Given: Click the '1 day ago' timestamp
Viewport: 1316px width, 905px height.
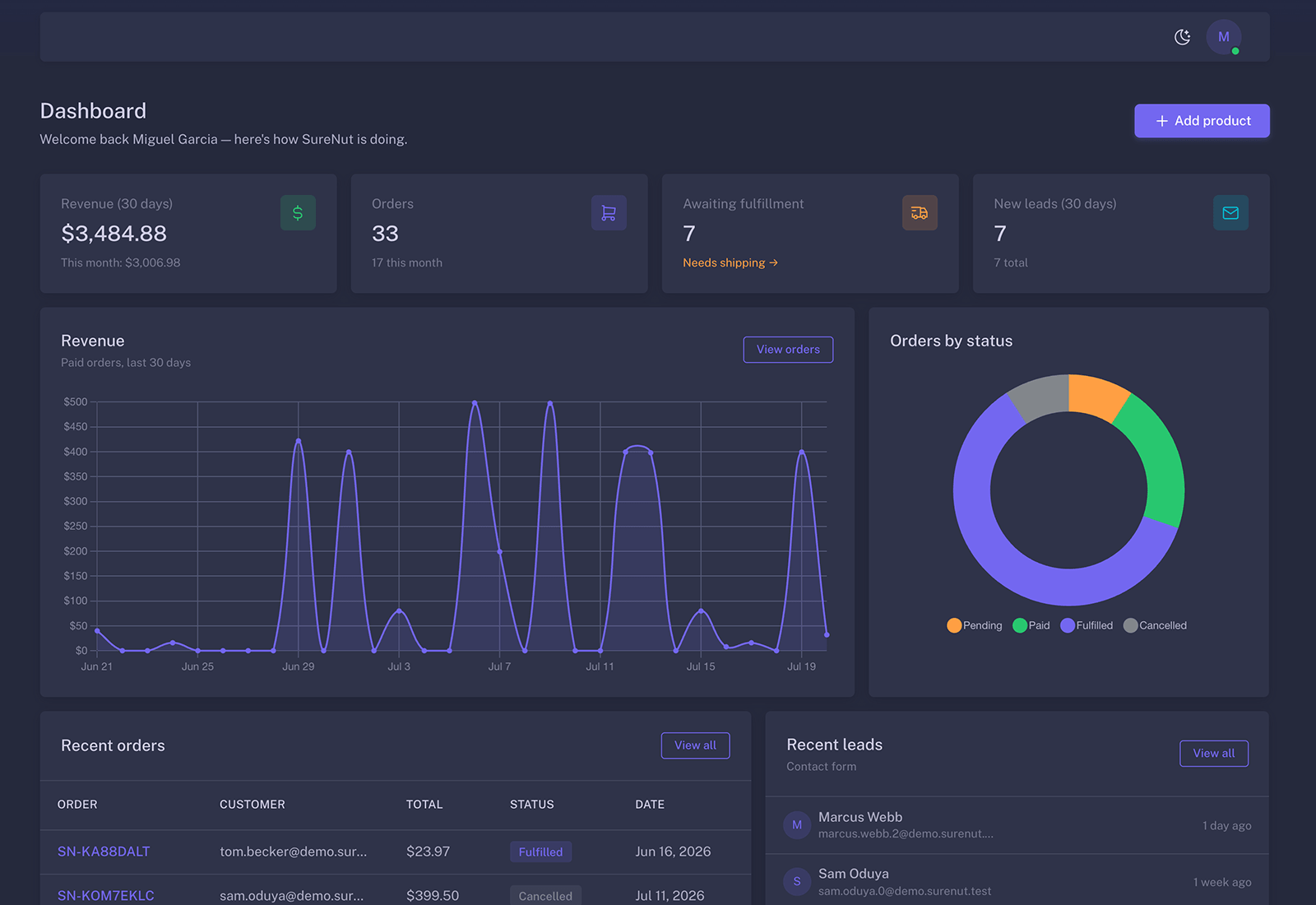Looking at the screenshot, I should pyautogui.click(x=1227, y=826).
